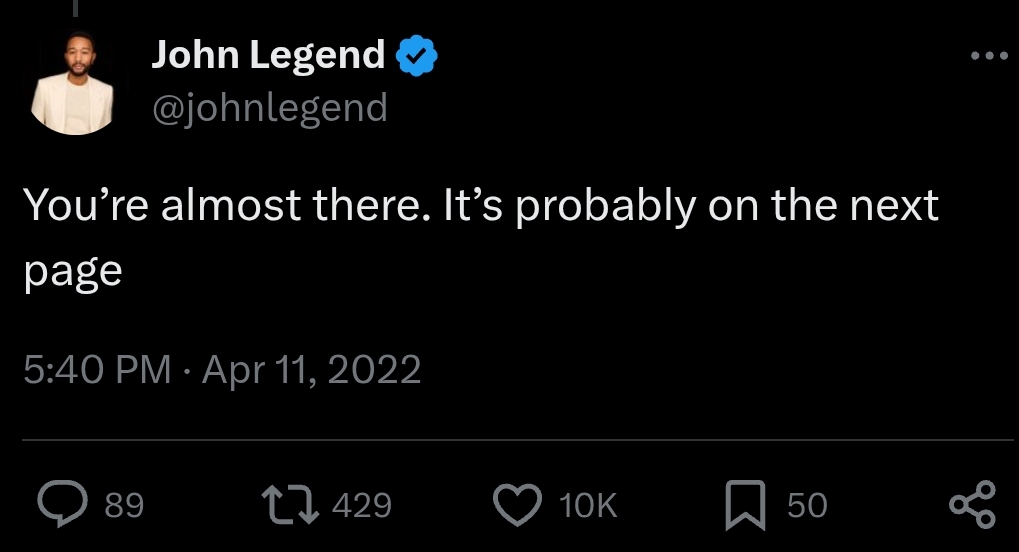View the 429 retweets count
1019x552 pixels.
[360, 505]
